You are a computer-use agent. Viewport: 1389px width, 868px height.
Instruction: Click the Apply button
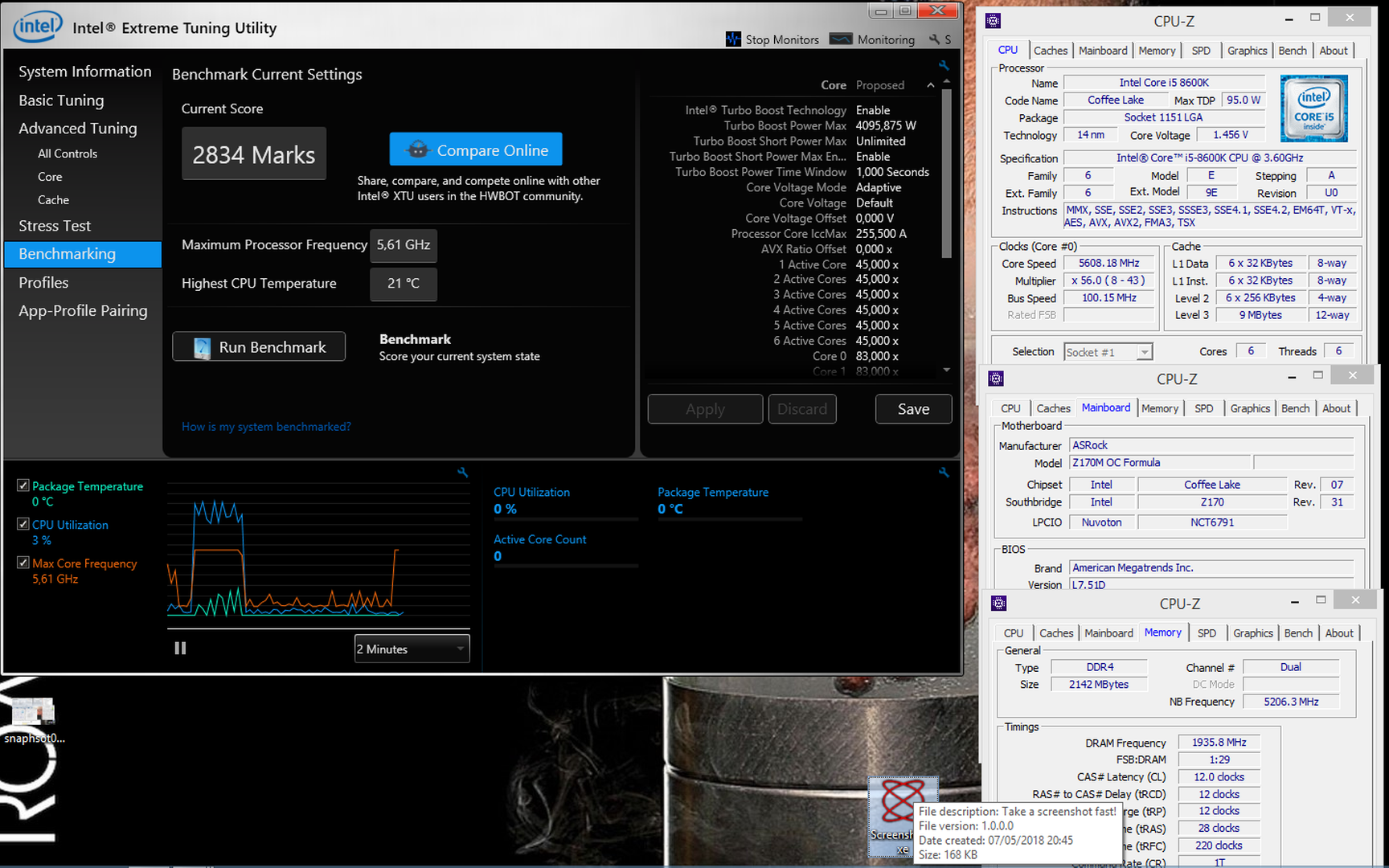click(705, 409)
